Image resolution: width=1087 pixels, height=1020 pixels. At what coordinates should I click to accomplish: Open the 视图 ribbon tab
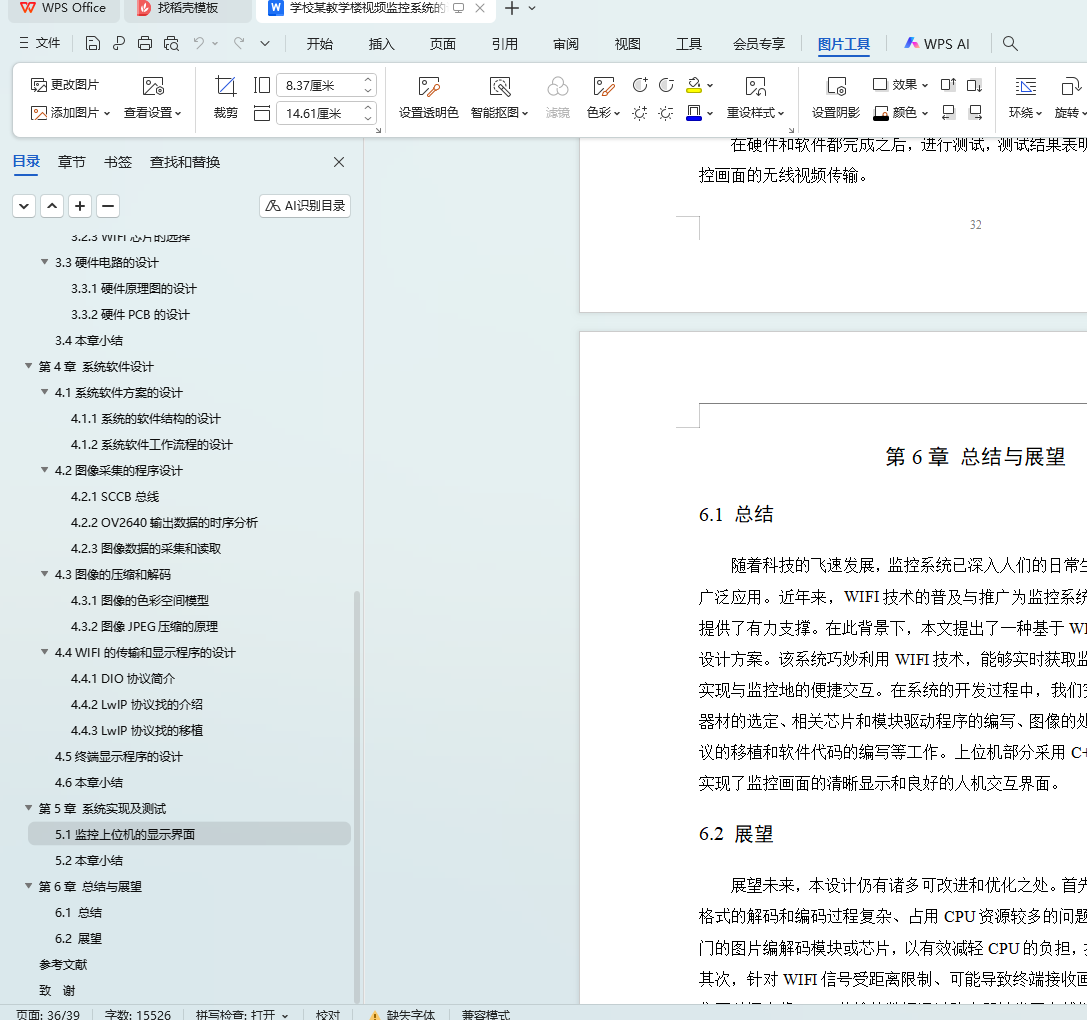(x=627, y=44)
